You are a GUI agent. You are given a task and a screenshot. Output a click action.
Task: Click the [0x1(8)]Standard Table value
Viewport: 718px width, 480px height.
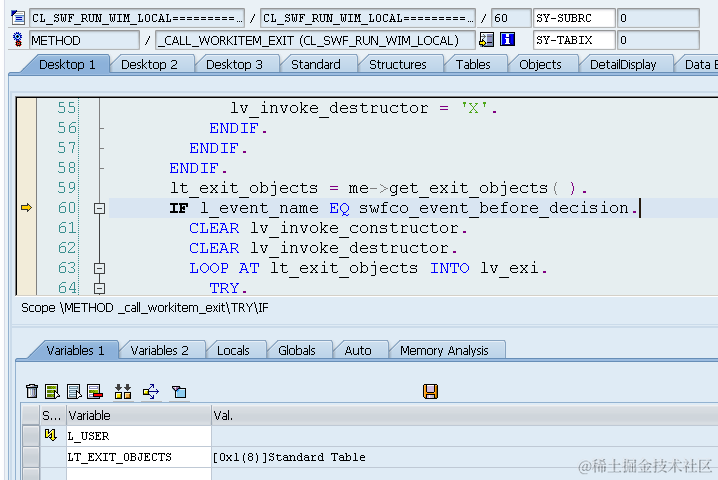point(289,457)
